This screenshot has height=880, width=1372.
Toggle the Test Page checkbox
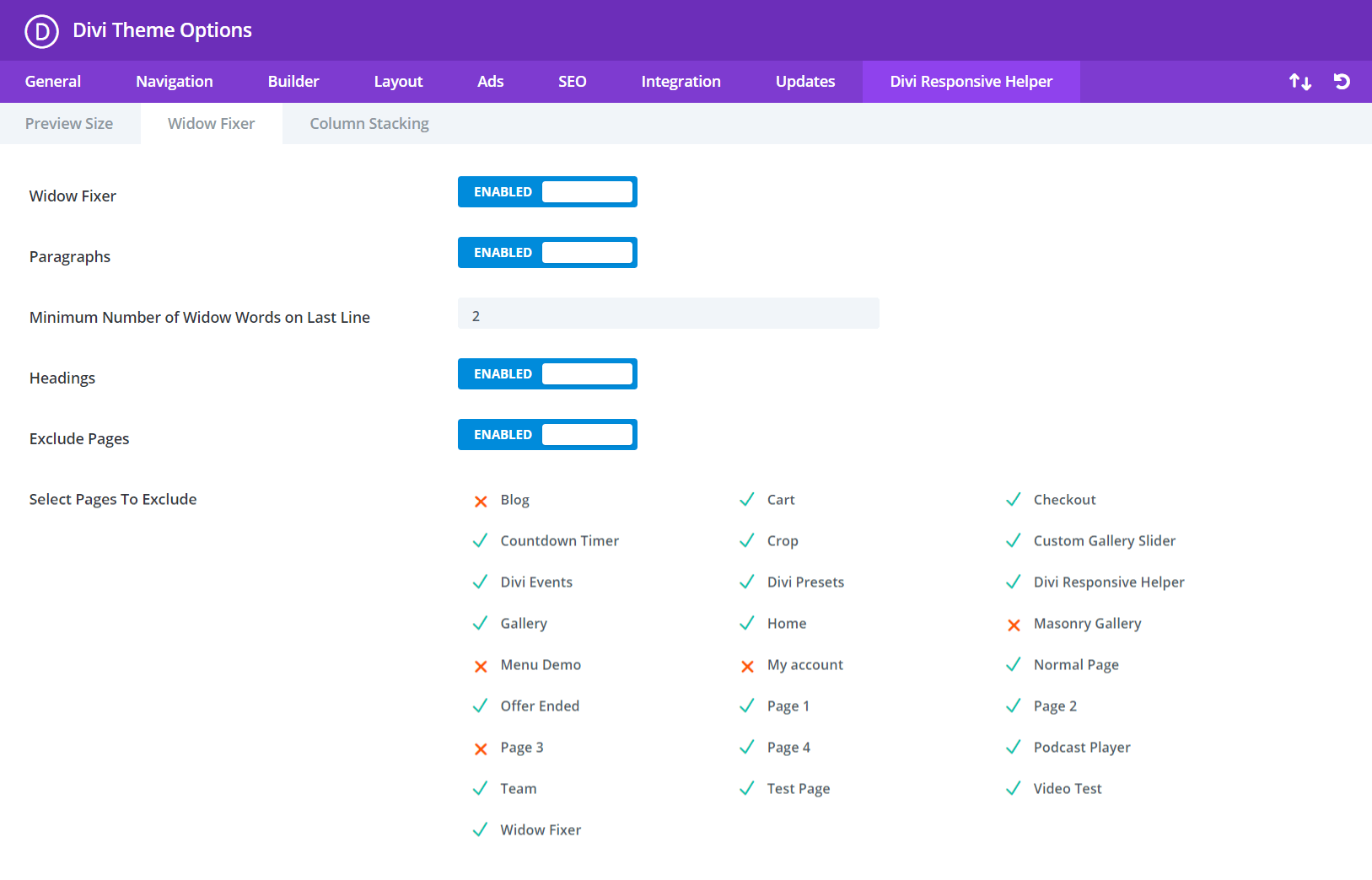point(746,789)
